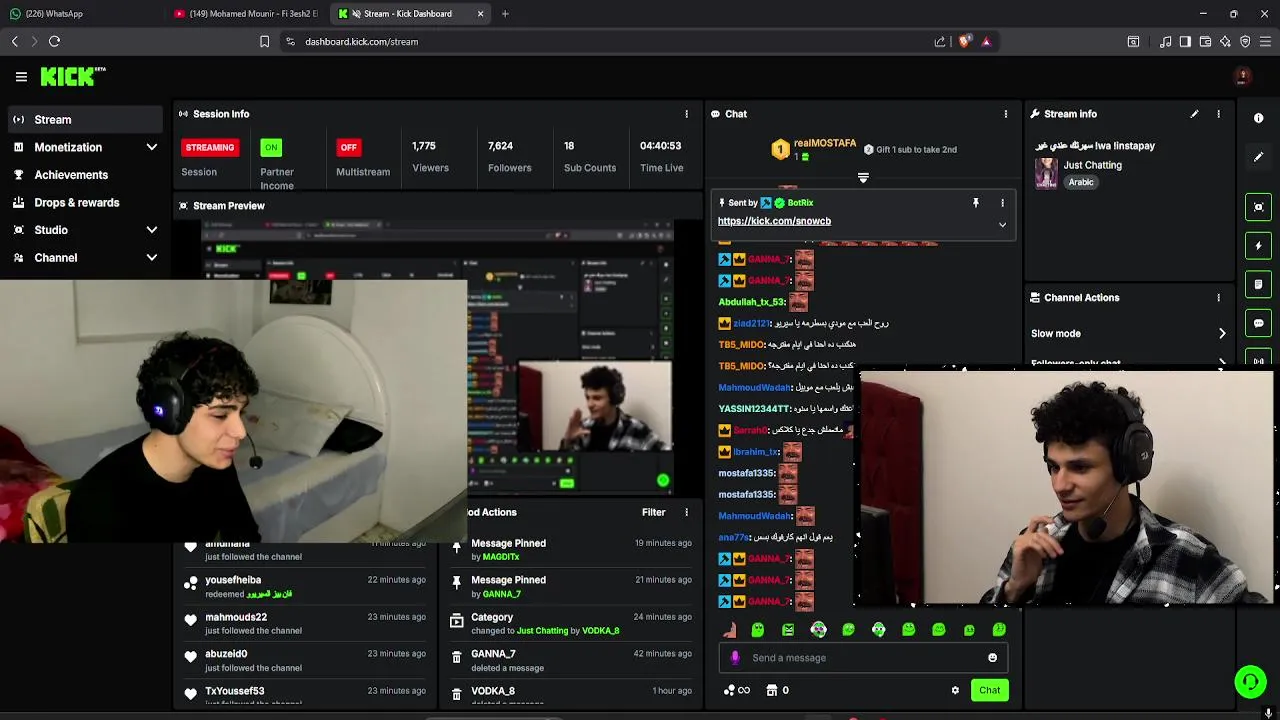Open the Chat panel three-dot menu

click(1006, 114)
